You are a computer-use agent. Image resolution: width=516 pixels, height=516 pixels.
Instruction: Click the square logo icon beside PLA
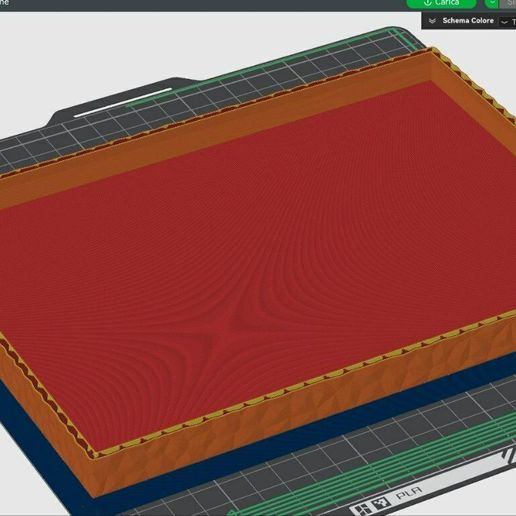point(381,503)
